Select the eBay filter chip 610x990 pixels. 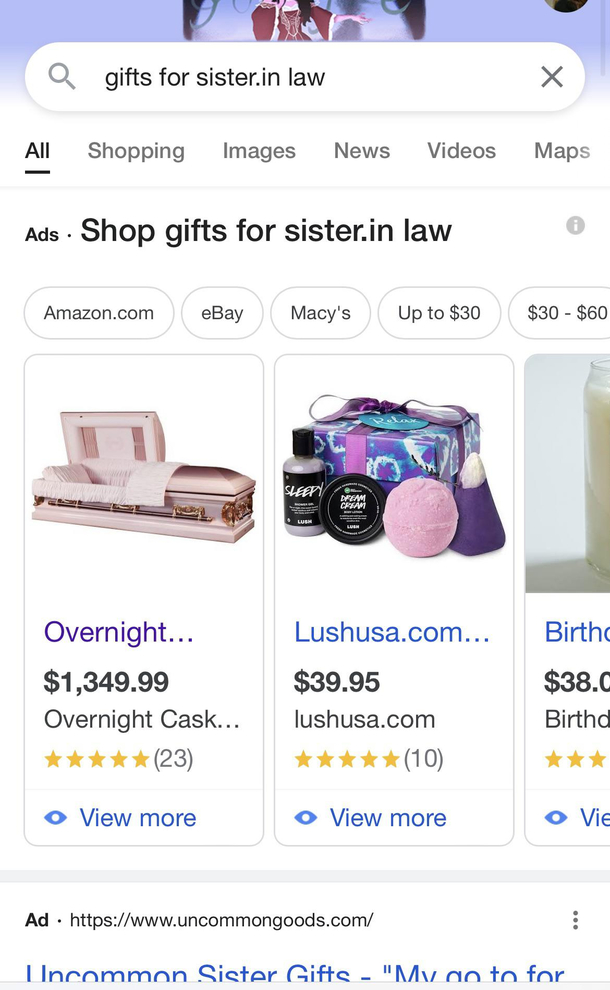(221, 313)
